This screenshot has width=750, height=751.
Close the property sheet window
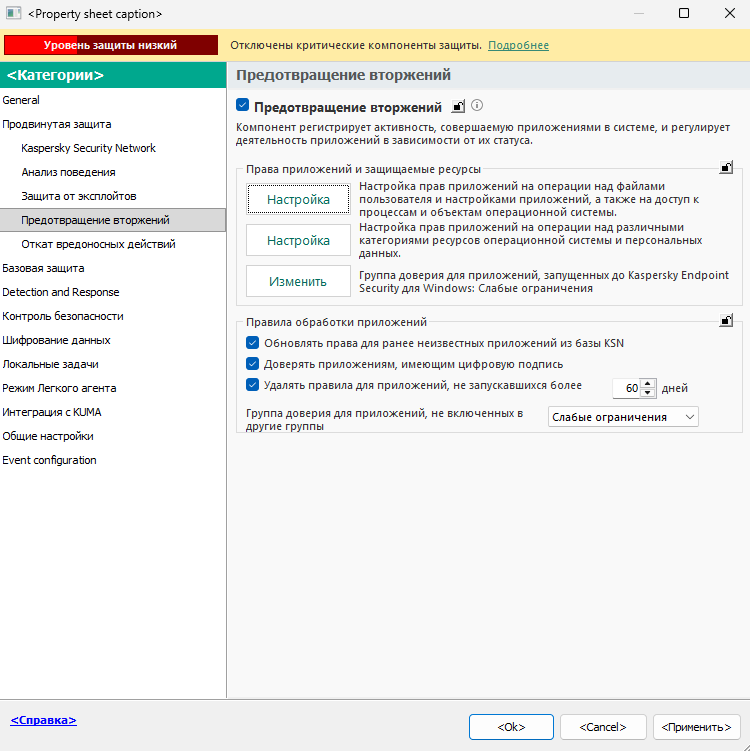(x=730, y=13)
